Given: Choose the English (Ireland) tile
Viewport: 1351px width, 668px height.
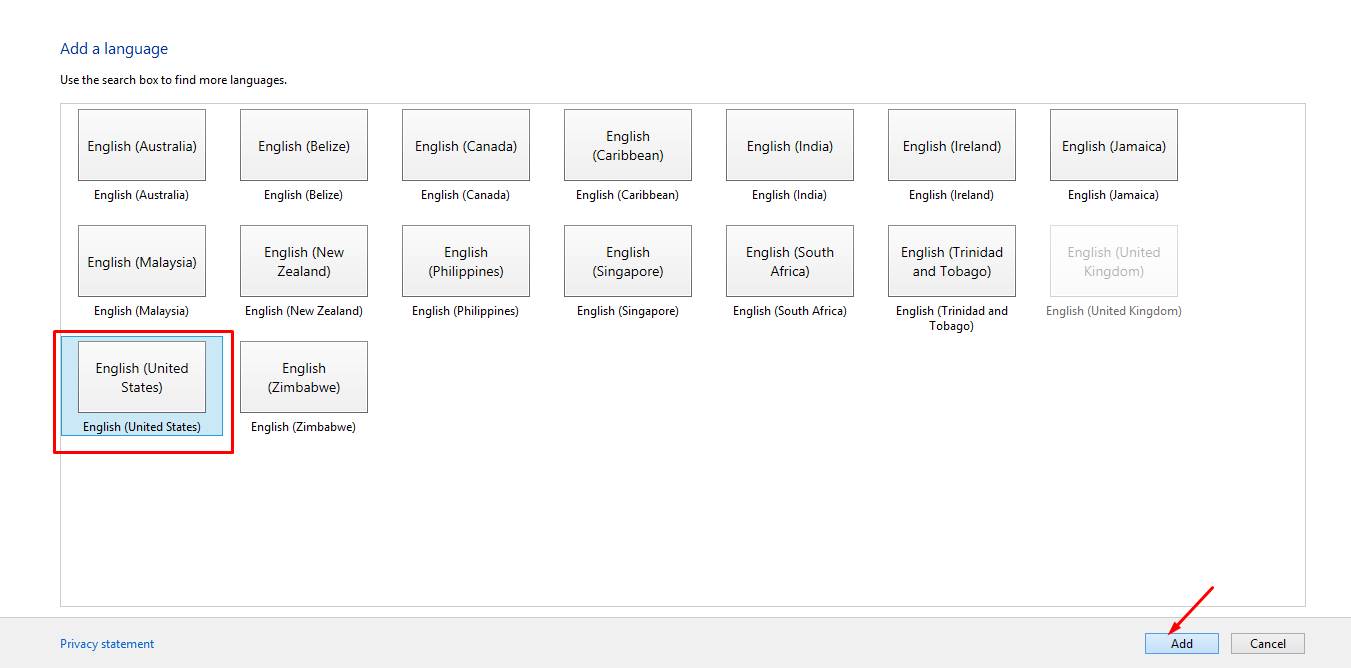Looking at the screenshot, I should point(952,146).
